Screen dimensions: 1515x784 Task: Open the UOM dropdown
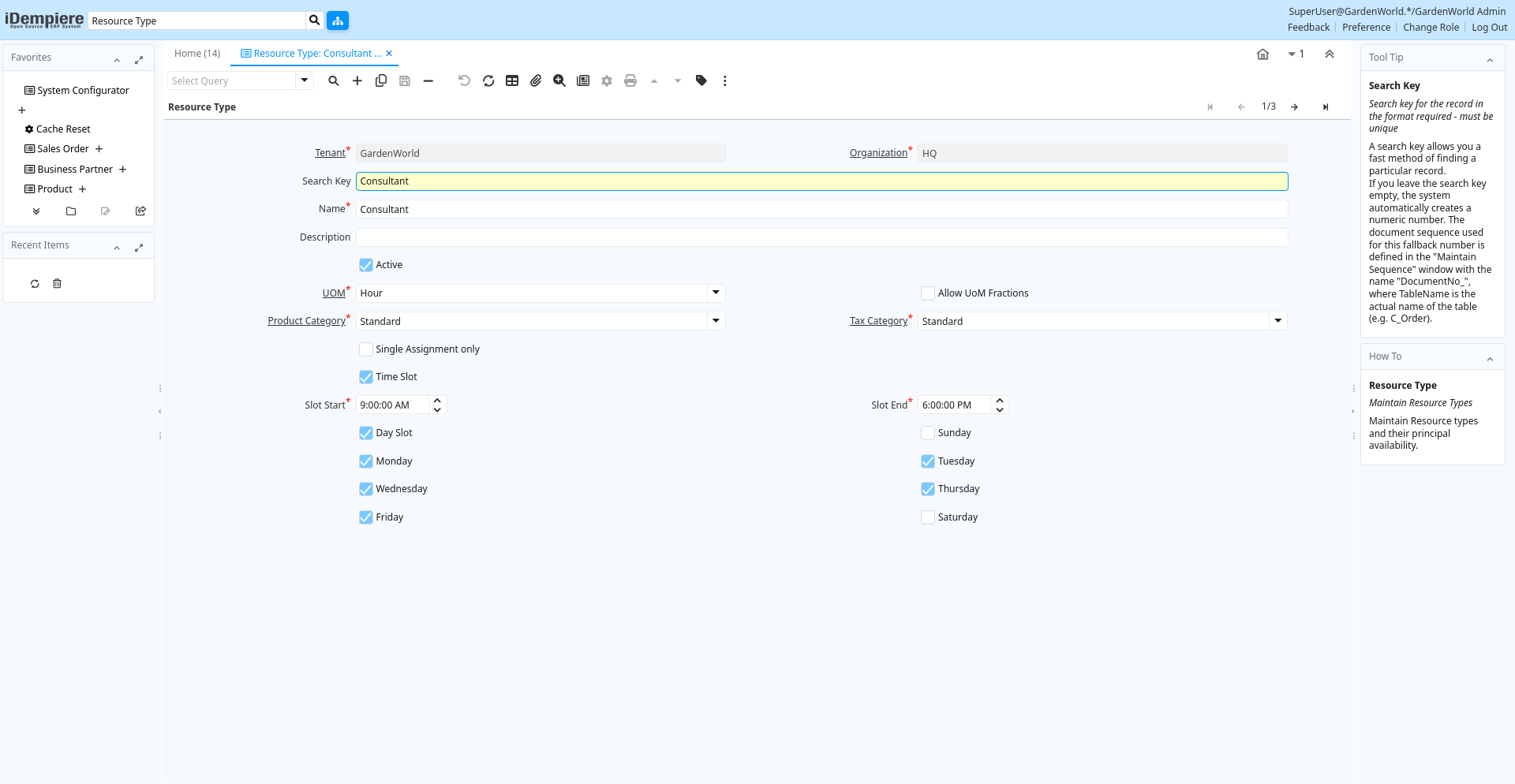716,293
